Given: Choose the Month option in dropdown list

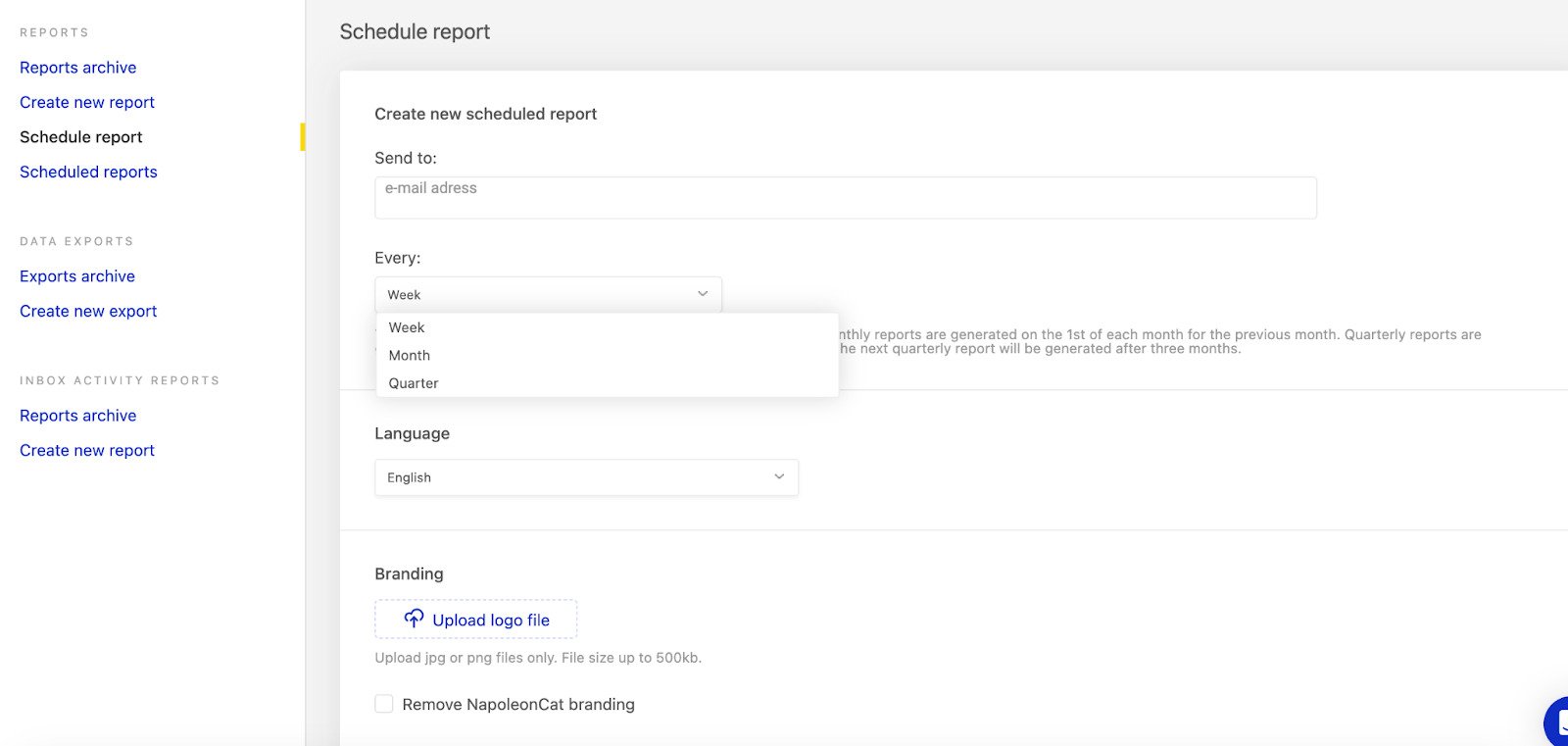Looking at the screenshot, I should pyautogui.click(x=608, y=355).
